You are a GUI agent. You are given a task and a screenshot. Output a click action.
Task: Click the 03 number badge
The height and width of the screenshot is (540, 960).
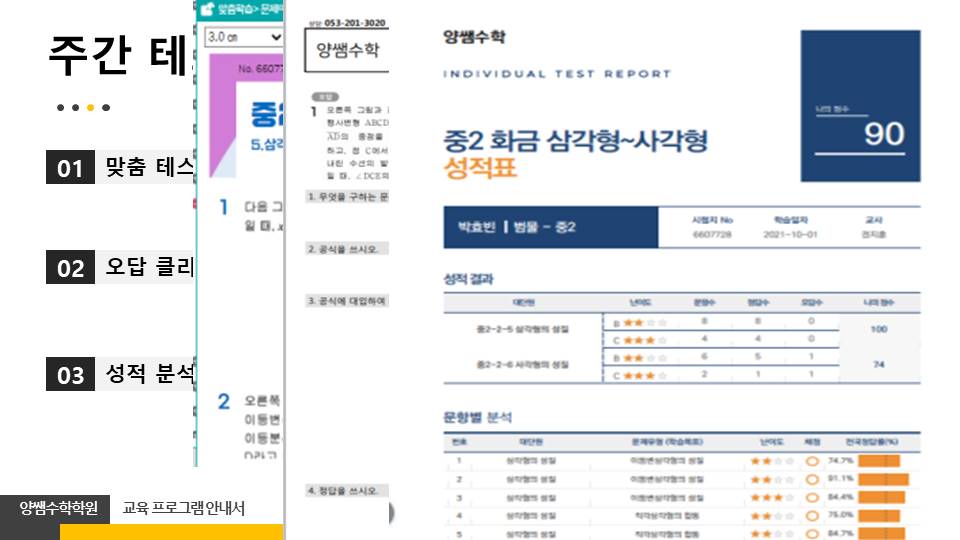coord(70,375)
